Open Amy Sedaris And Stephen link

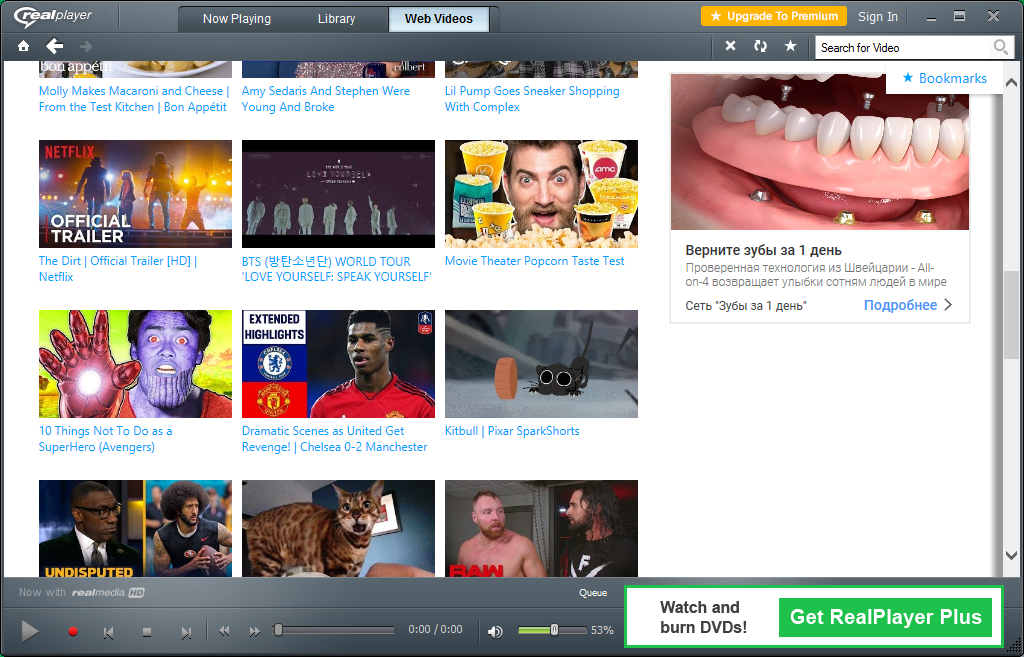point(326,99)
